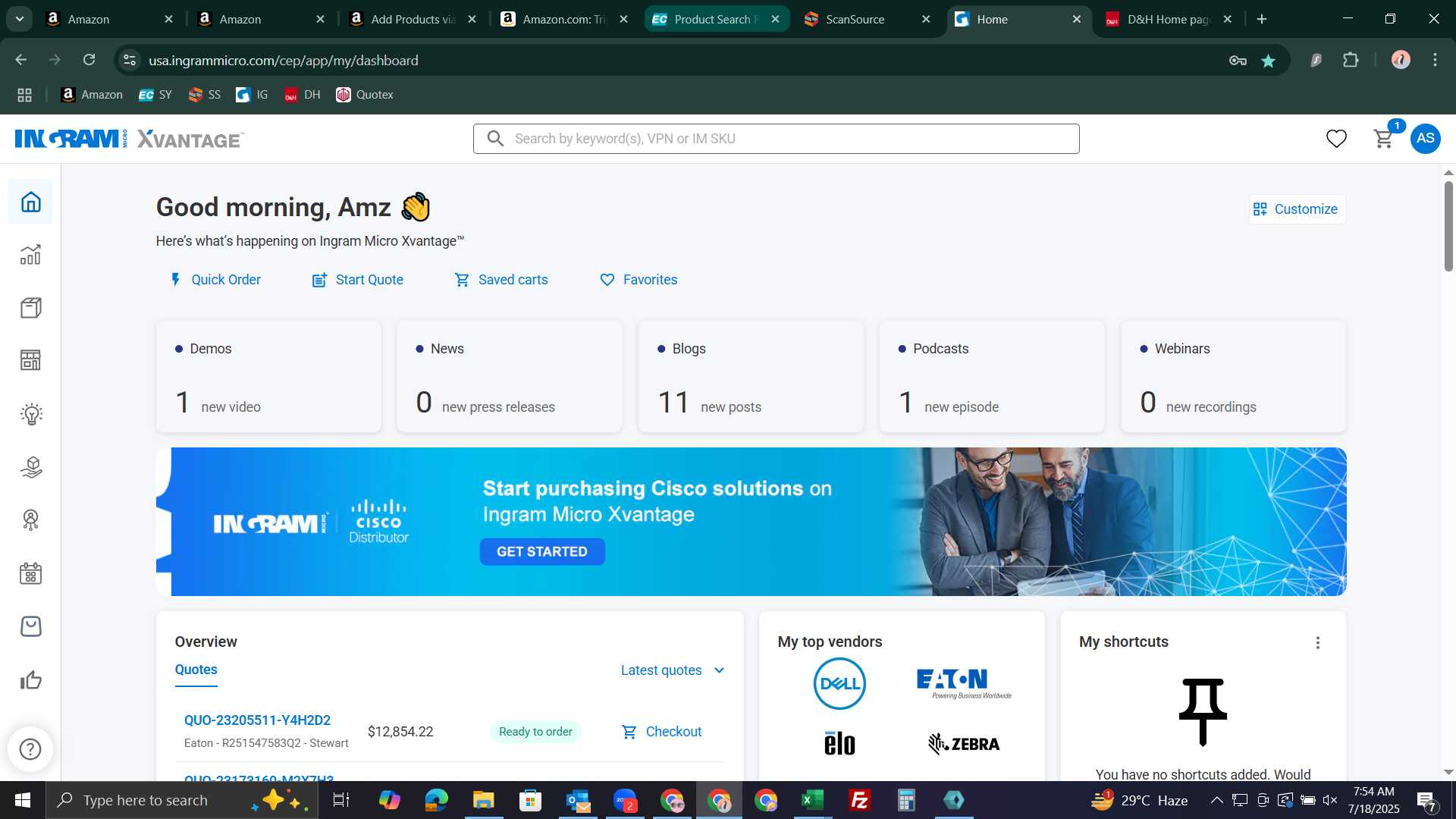Open the News card
The height and width of the screenshot is (819, 1456).
tap(510, 376)
